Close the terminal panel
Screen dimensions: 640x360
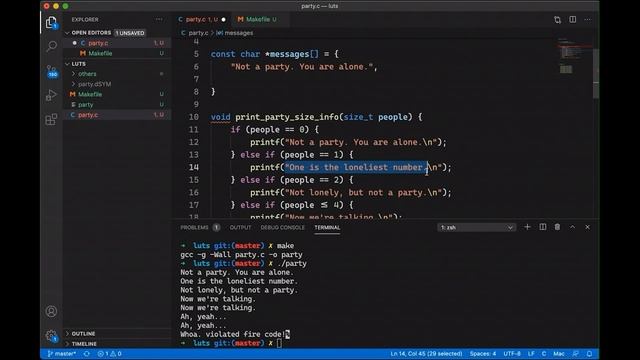point(587,227)
